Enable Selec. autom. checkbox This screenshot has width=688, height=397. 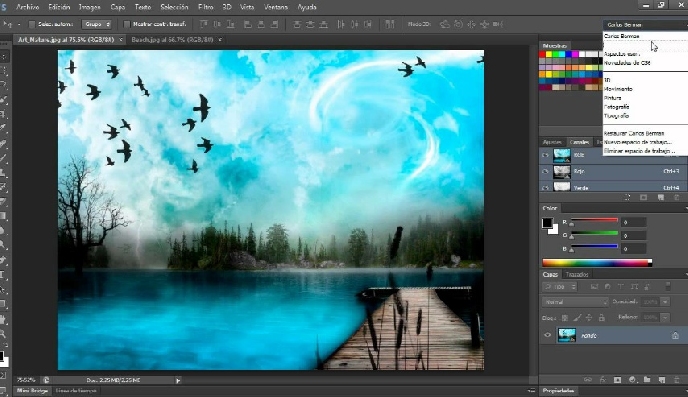(x=32, y=24)
